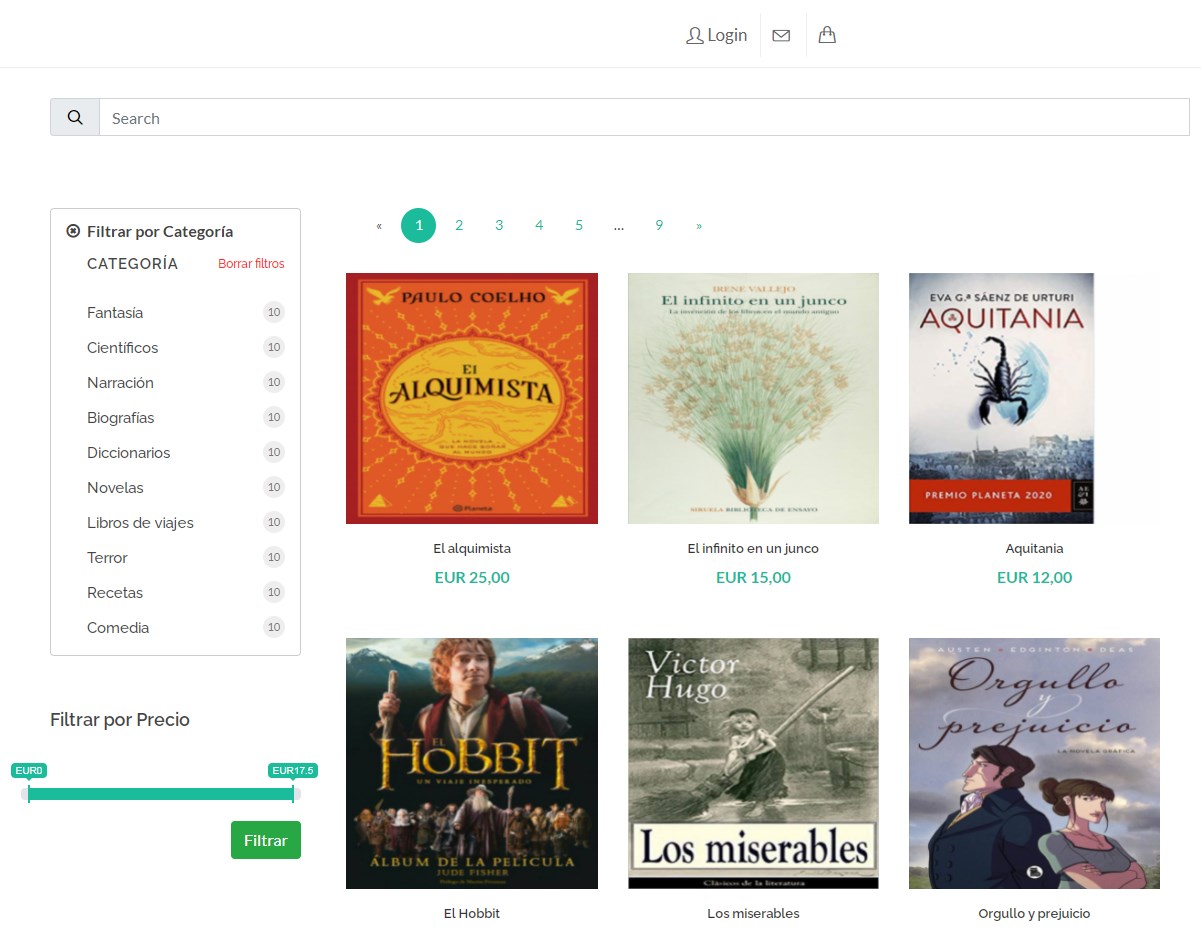Go to page 9

[x=659, y=225]
